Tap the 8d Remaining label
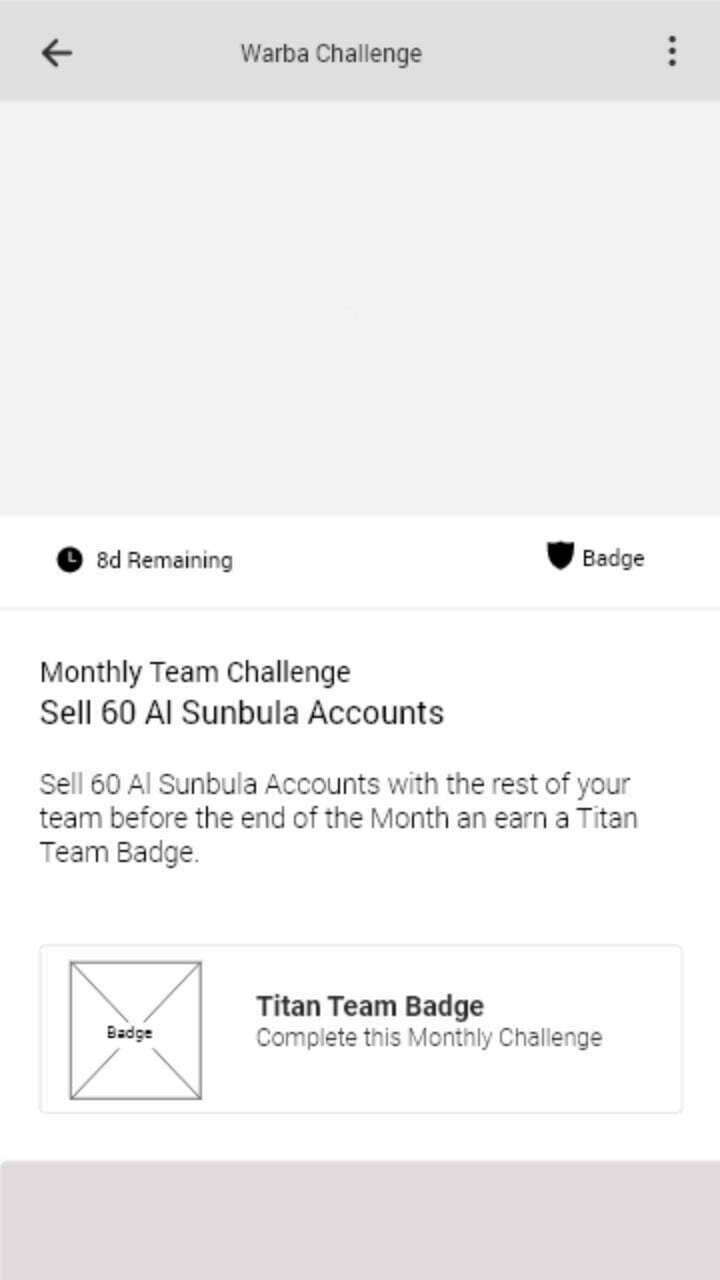This screenshot has width=720, height=1280. point(164,560)
